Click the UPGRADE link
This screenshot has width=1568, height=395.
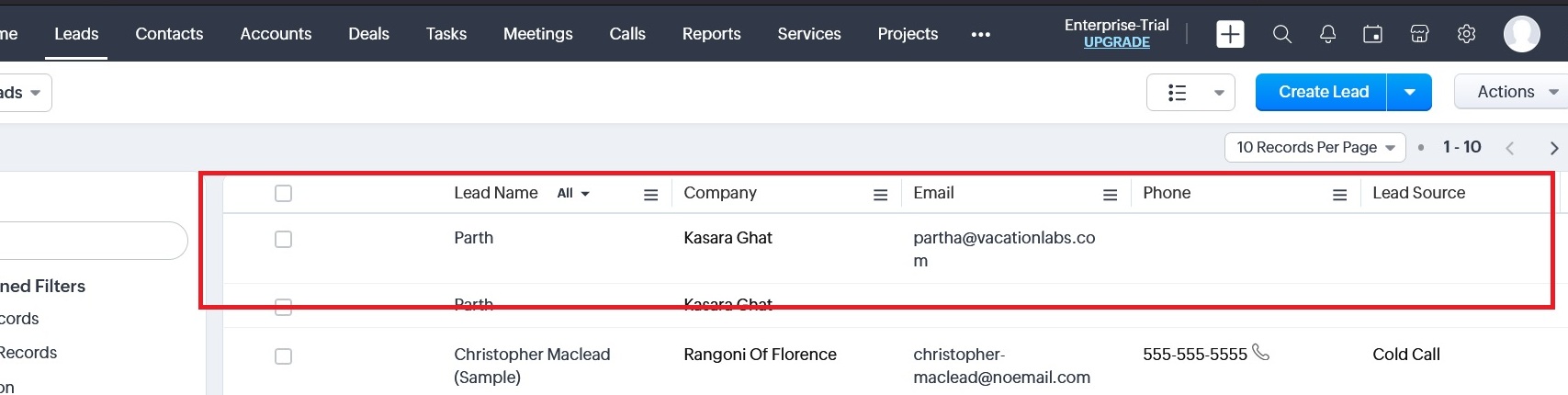coord(1116,42)
